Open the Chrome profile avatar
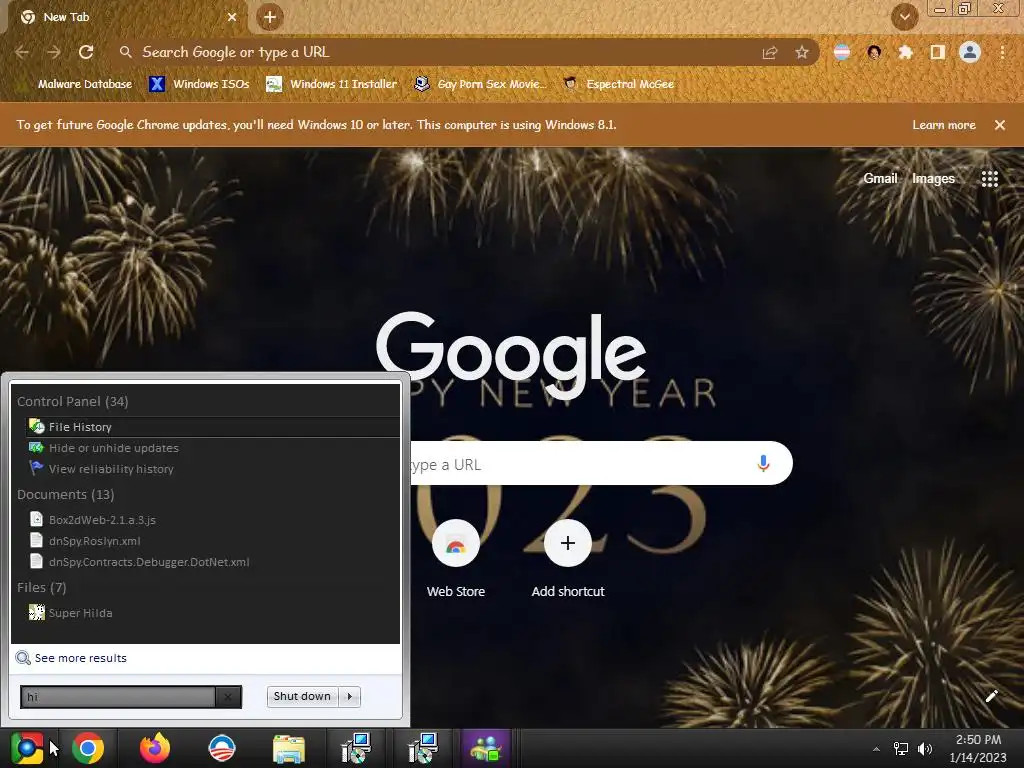 [970, 52]
